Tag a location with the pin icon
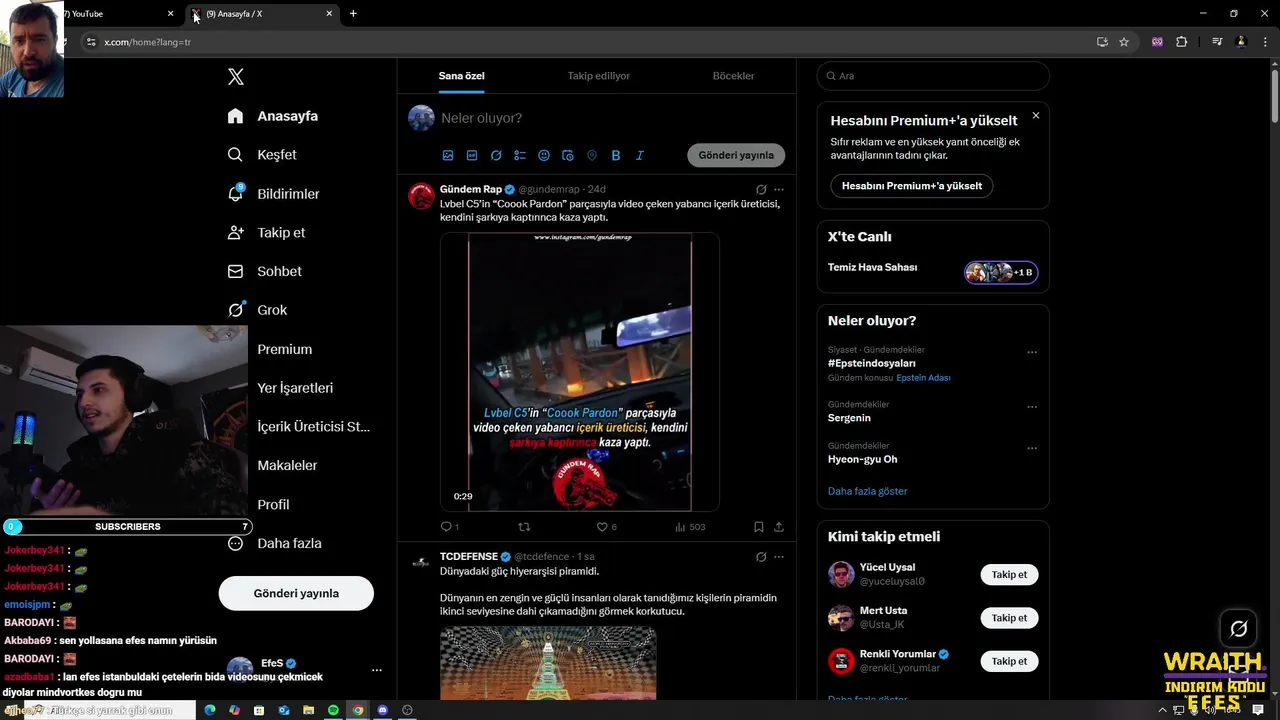This screenshot has height=720, width=1280. [592, 155]
